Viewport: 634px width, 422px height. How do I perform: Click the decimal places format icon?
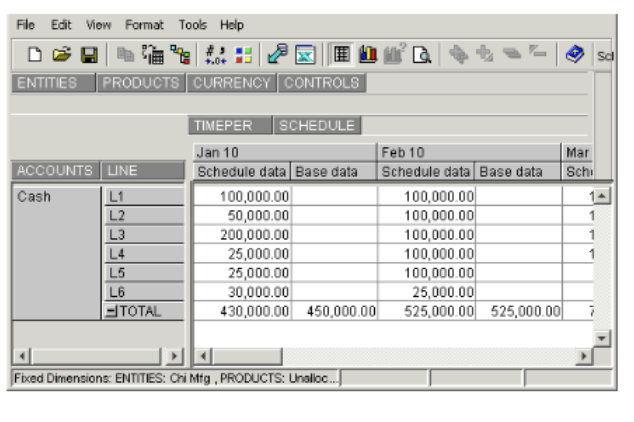pos(215,55)
